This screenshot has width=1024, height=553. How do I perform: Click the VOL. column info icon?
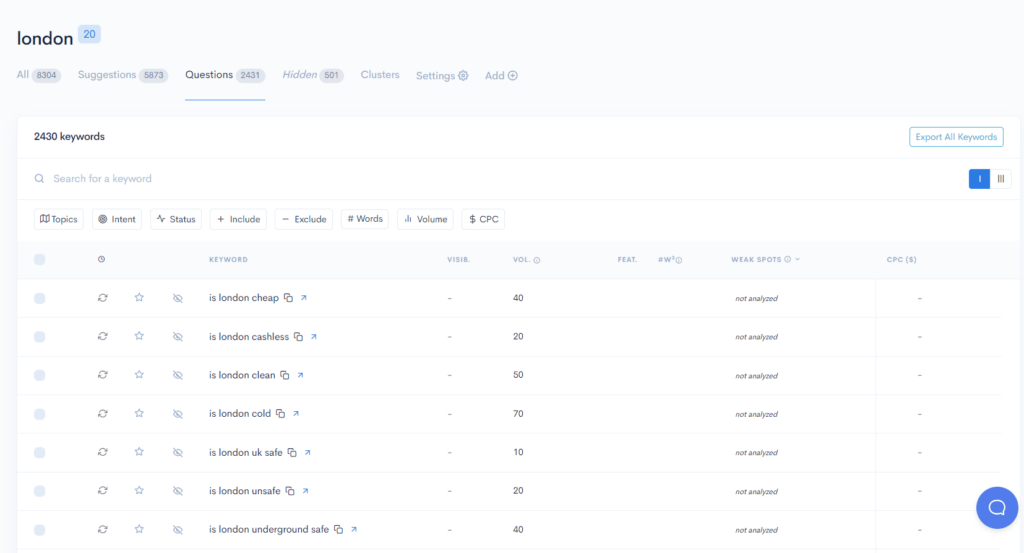click(x=537, y=260)
